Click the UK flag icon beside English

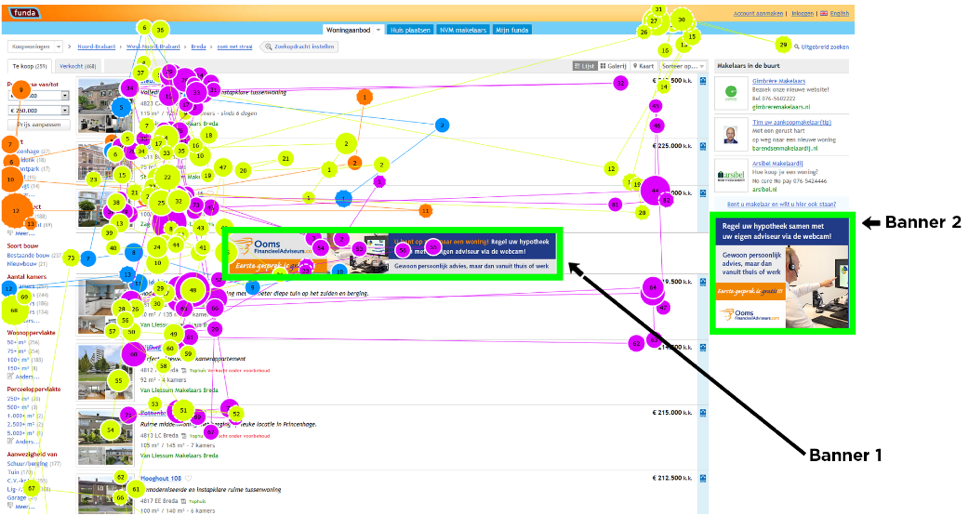point(823,14)
